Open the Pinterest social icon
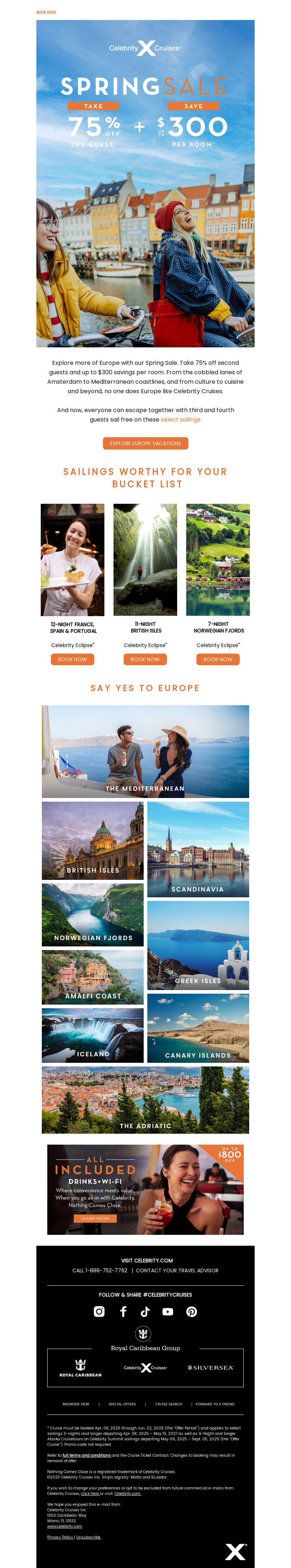 coord(191,1311)
